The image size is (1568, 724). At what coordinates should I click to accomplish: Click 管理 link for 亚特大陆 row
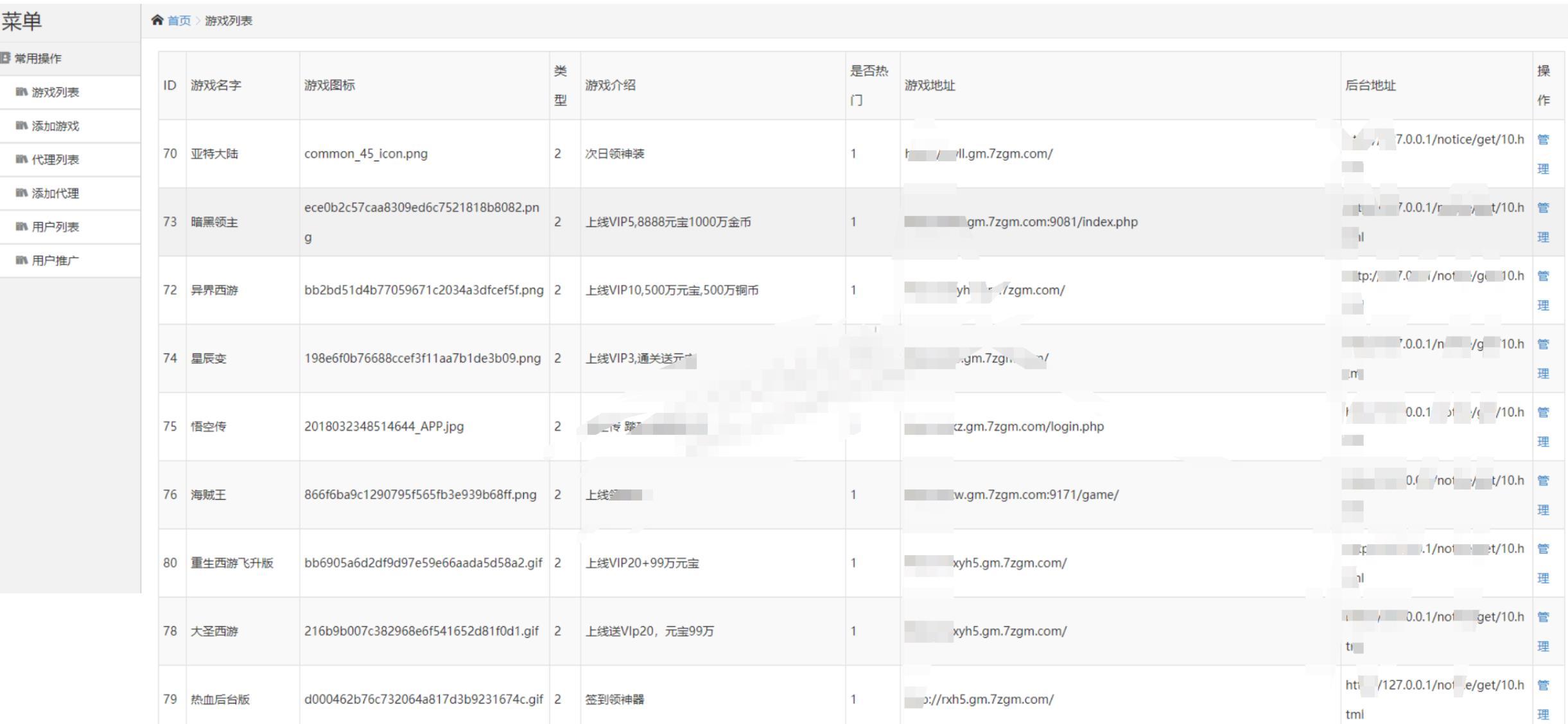pyautogui.click(x=1543, y=154)
